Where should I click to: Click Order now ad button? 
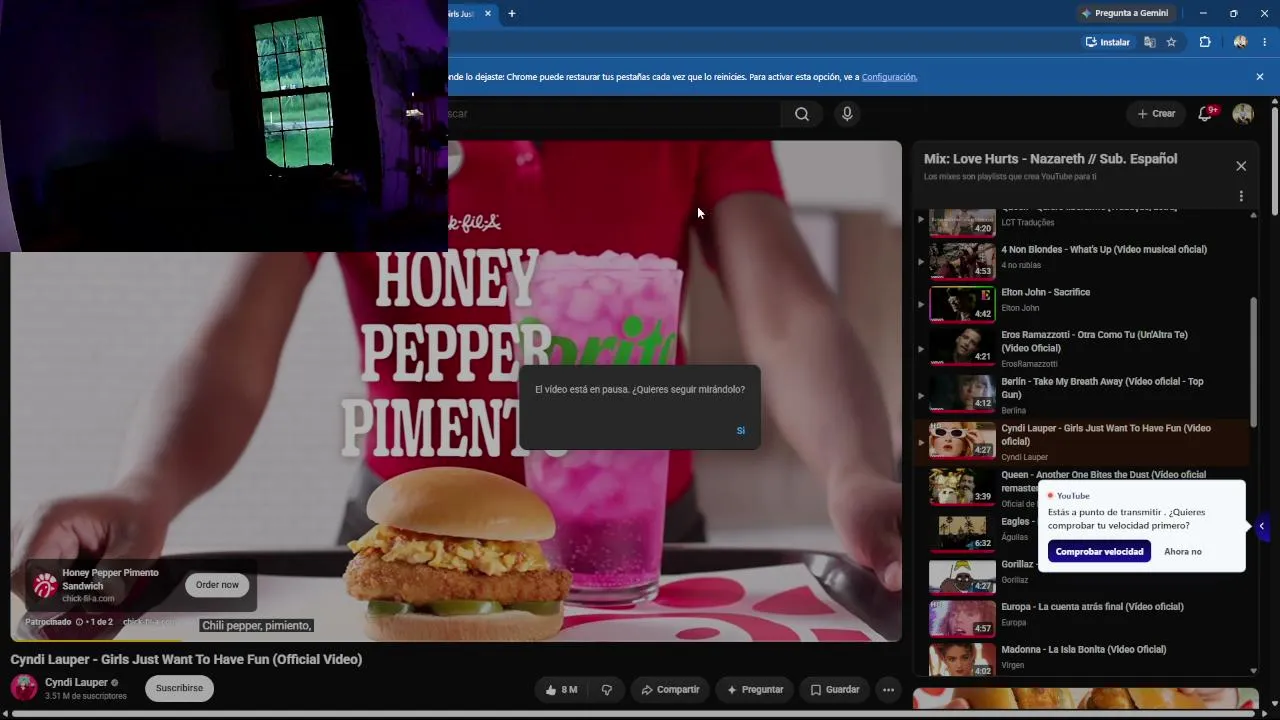[x=217, y=585]
